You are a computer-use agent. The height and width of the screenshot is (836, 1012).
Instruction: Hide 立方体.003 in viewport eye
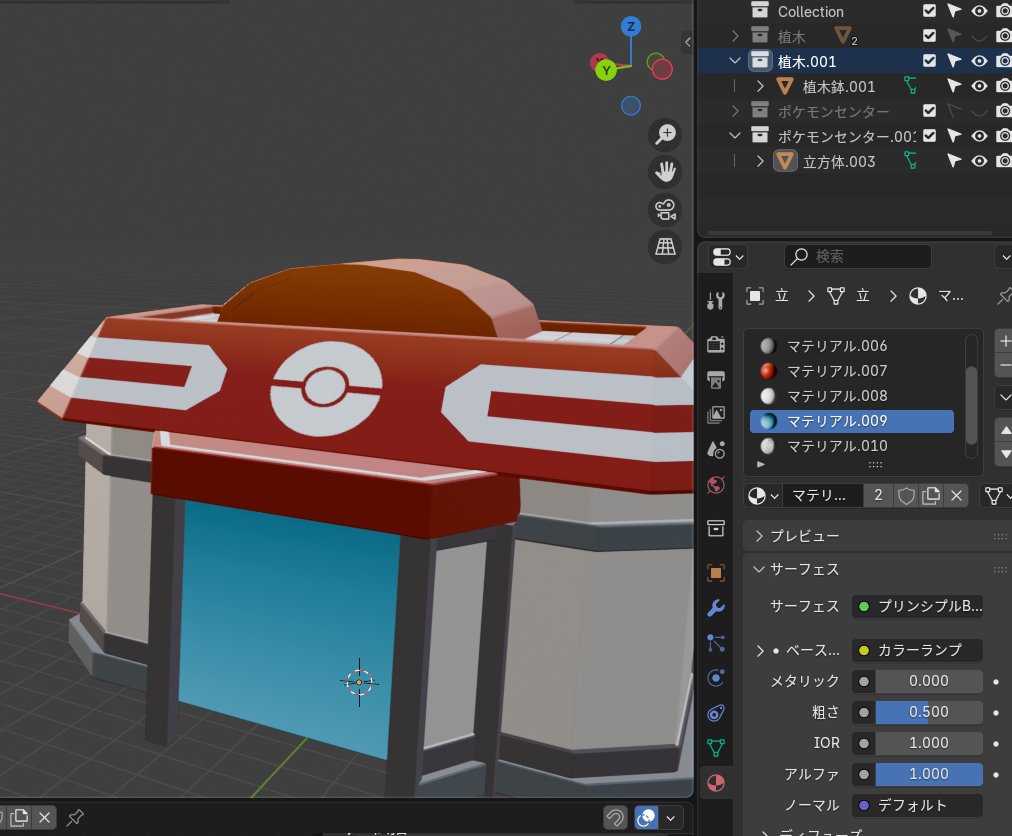coord(979,161)
